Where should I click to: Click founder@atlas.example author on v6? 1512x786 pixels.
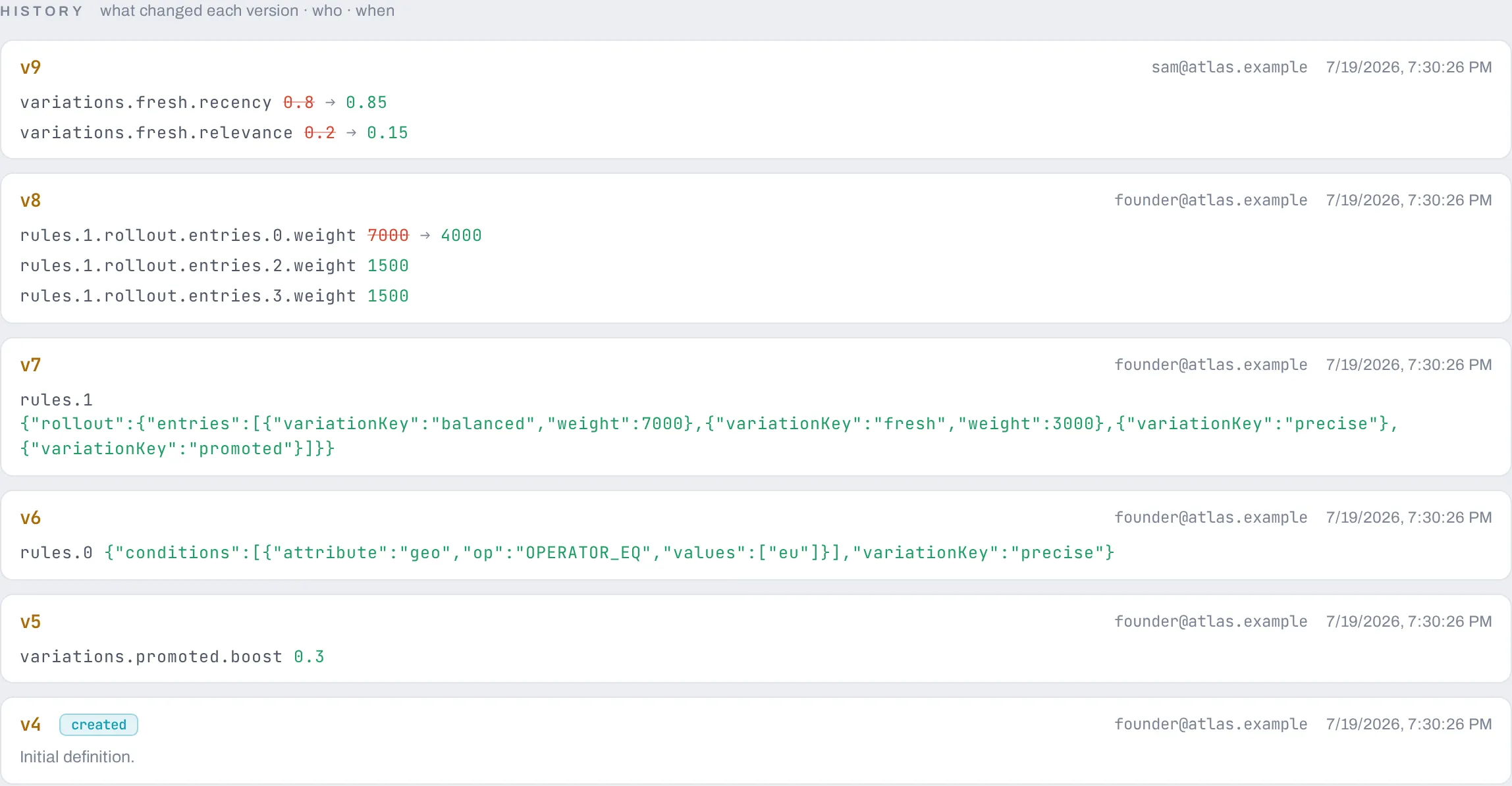pyautogui.click(x=1210, y=517)
